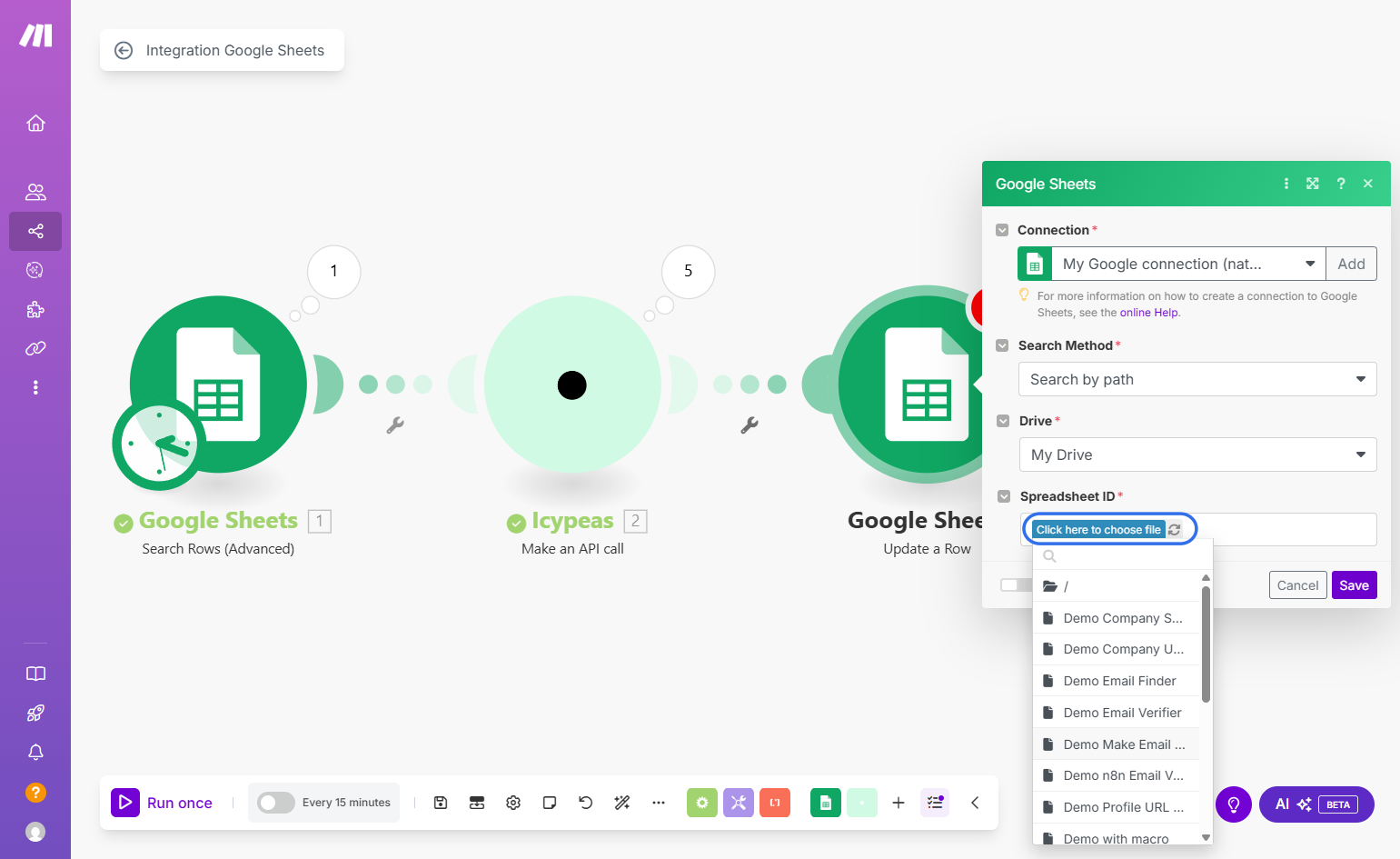Click the wrench between Icypeas and Google Sheets

(750, 425)
